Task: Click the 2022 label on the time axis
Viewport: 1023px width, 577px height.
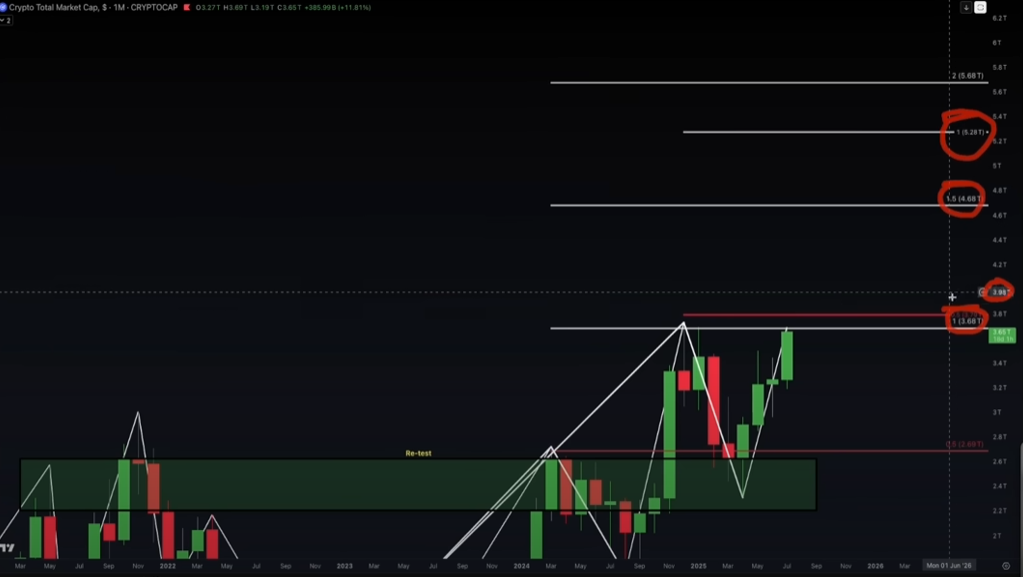Action: (168, 566)
